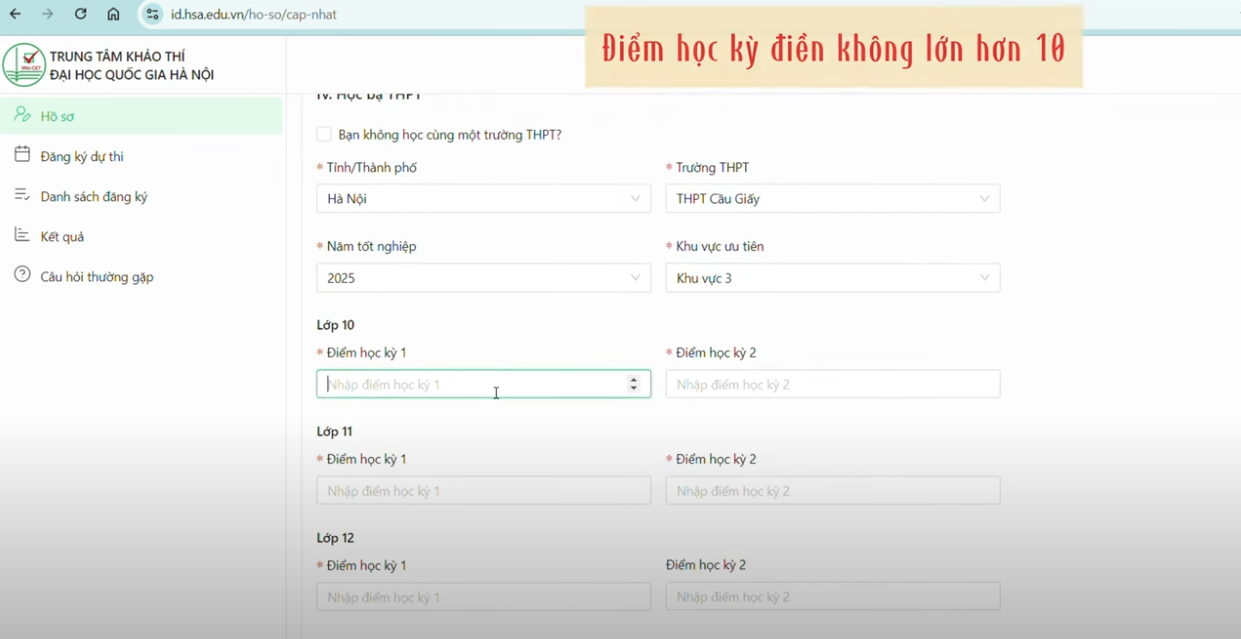Click the browser forward arrow

pos(47,14)
